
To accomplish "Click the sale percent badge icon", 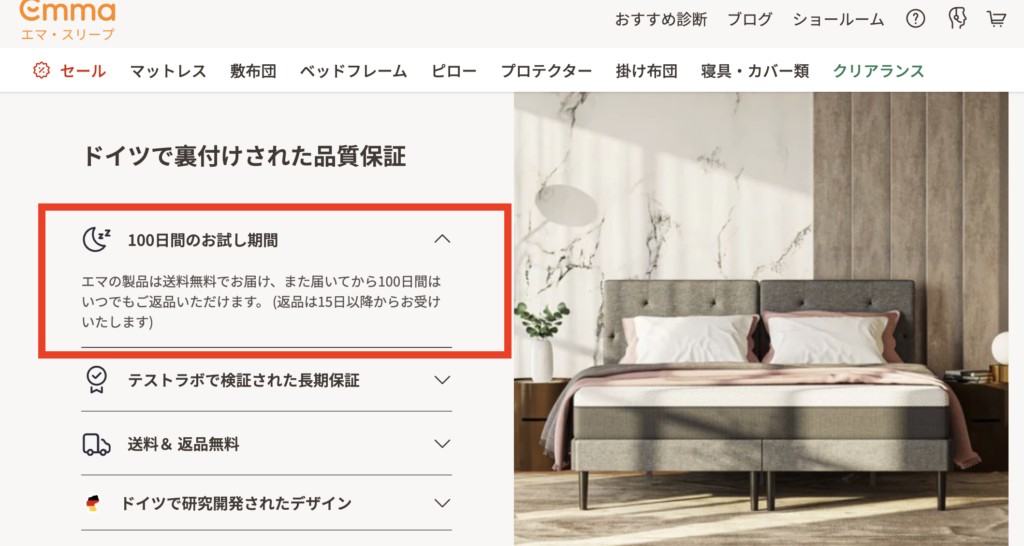I will (x=41, y=71).
